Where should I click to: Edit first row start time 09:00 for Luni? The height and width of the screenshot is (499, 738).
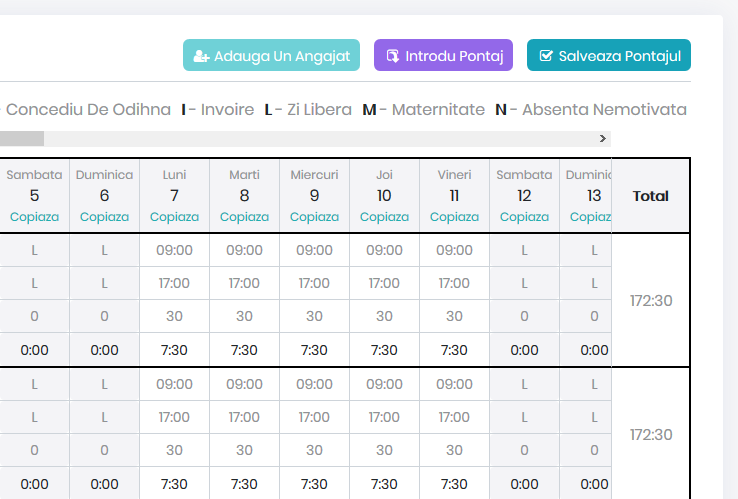pos(174,250)
